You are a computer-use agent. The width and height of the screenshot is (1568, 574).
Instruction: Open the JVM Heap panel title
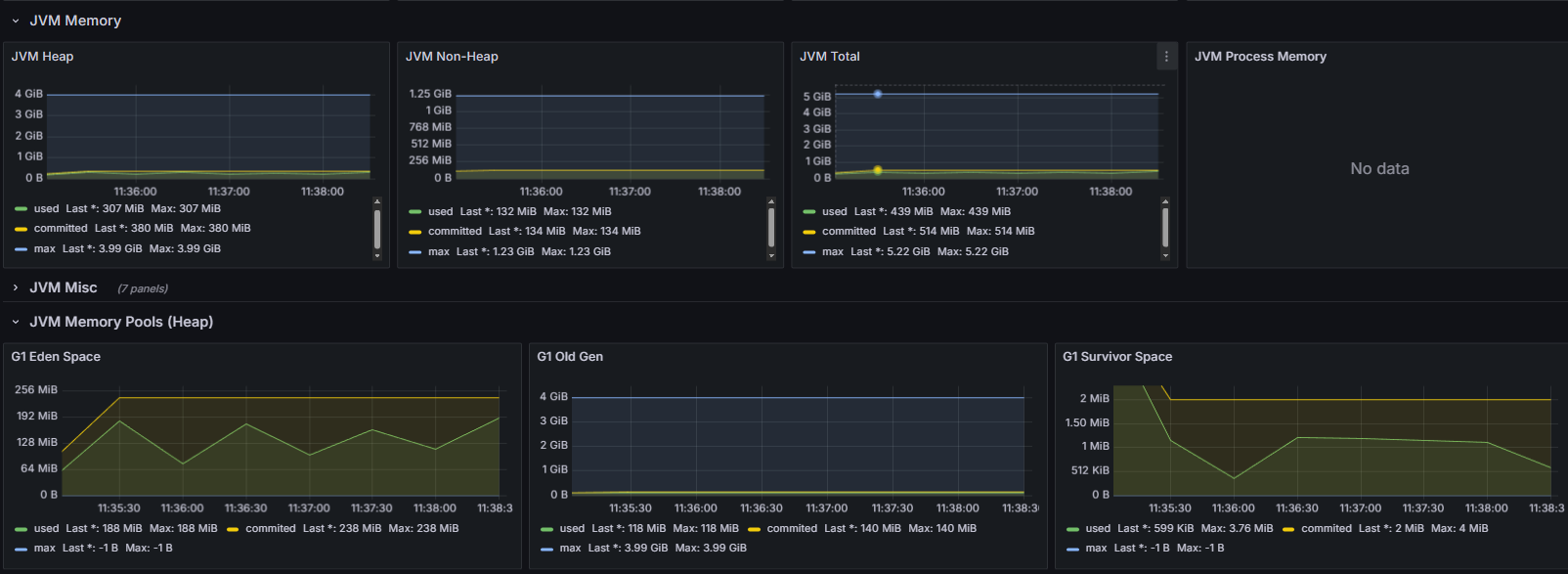pyautogui.click(x=42, y=57)
